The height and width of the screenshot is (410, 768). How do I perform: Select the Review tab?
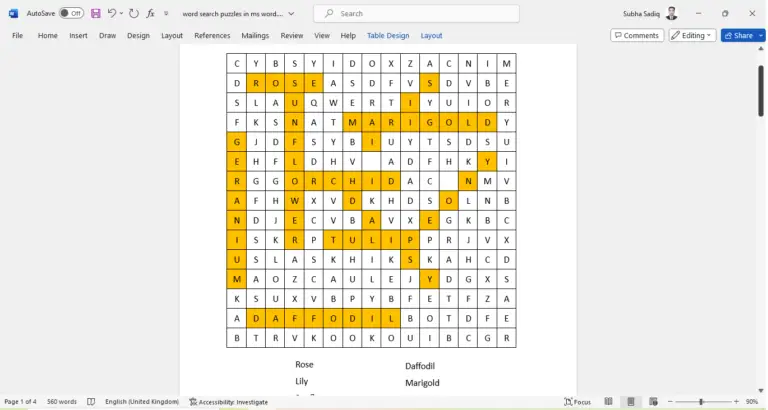pyautogui.click(x=291, y=35)
